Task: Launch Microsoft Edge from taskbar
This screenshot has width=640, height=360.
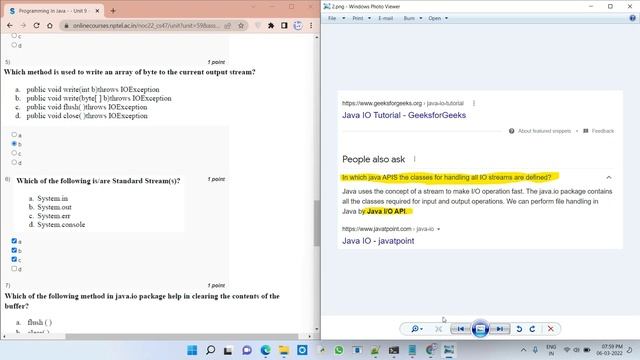Action: click(x=265, y=350)
